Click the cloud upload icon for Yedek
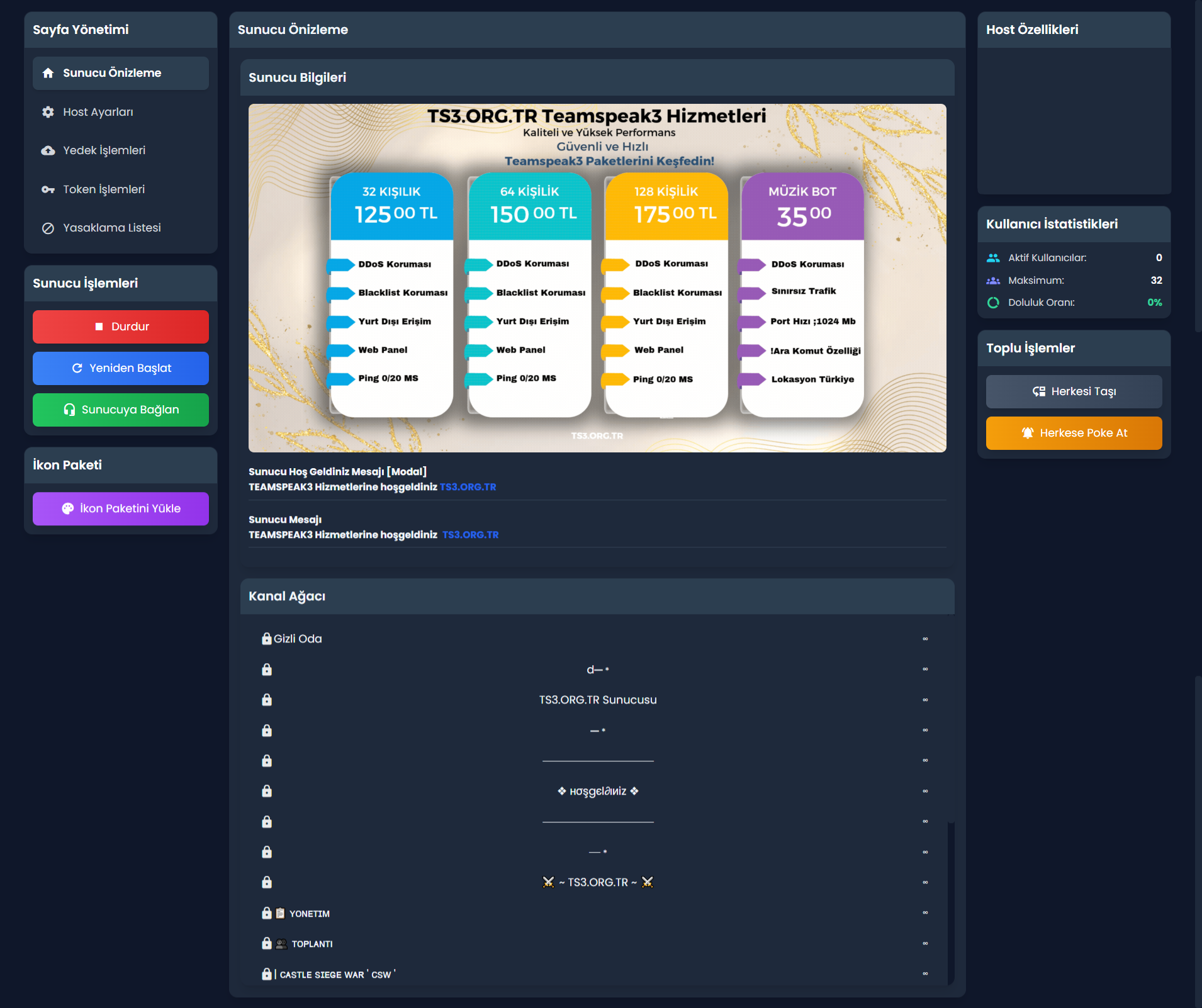The image size is (1202, 1008). click(48, 150)
